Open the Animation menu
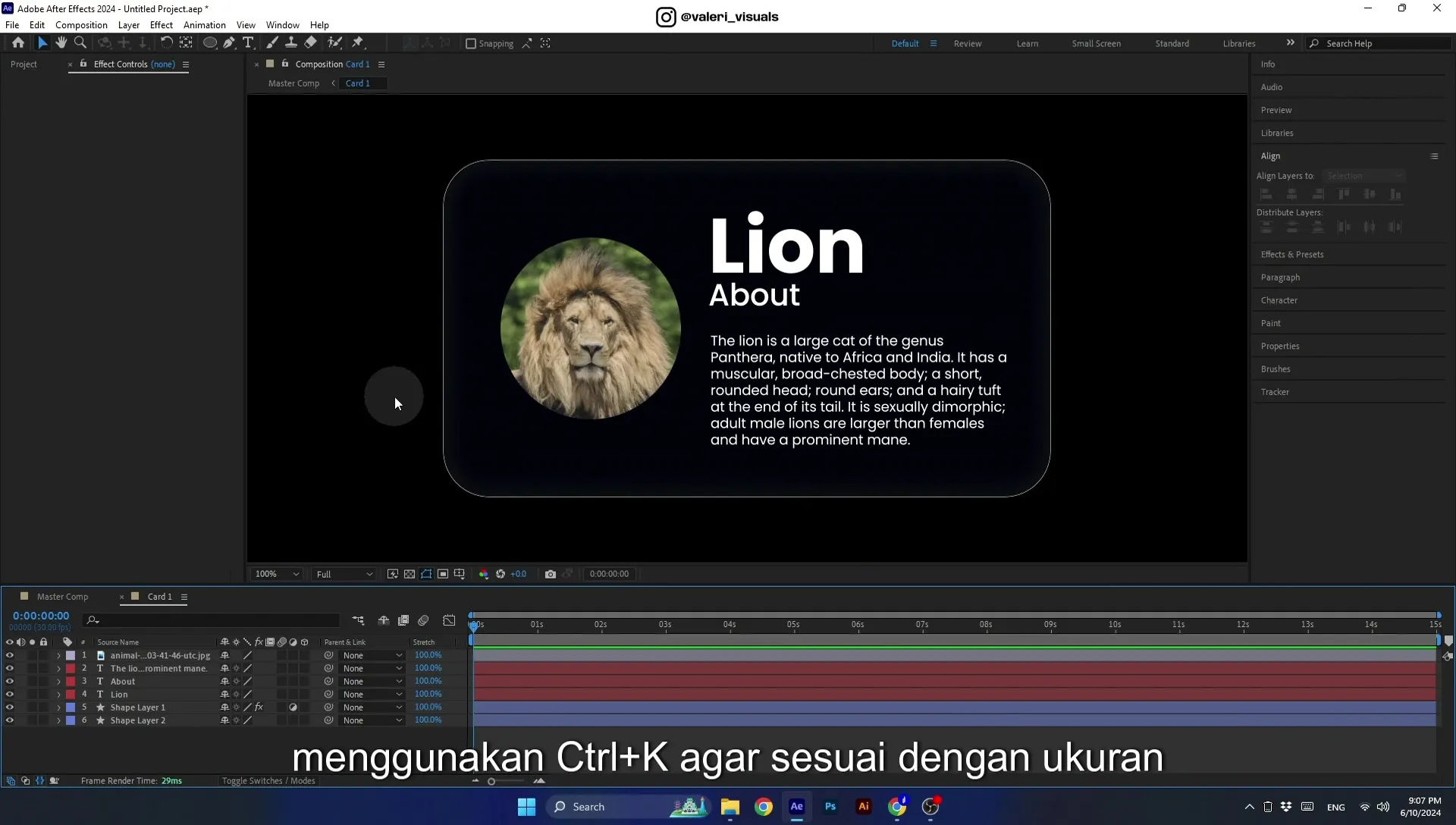 205,25
